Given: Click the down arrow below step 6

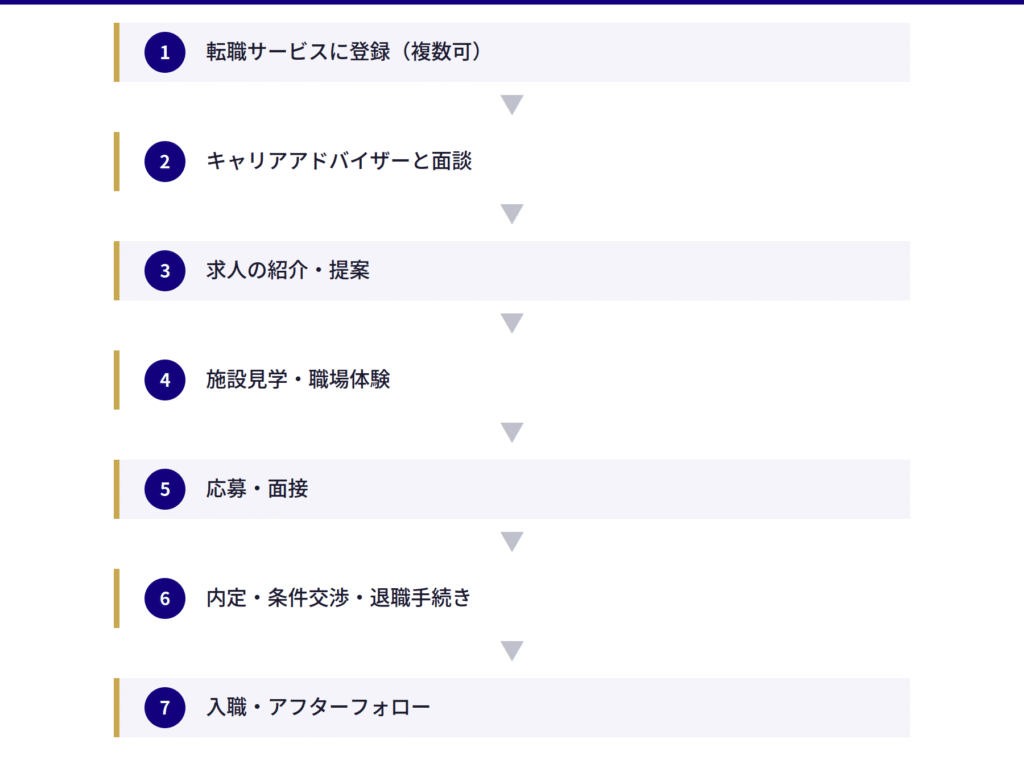Looking at the screenshot, I should tap(512, 651).
